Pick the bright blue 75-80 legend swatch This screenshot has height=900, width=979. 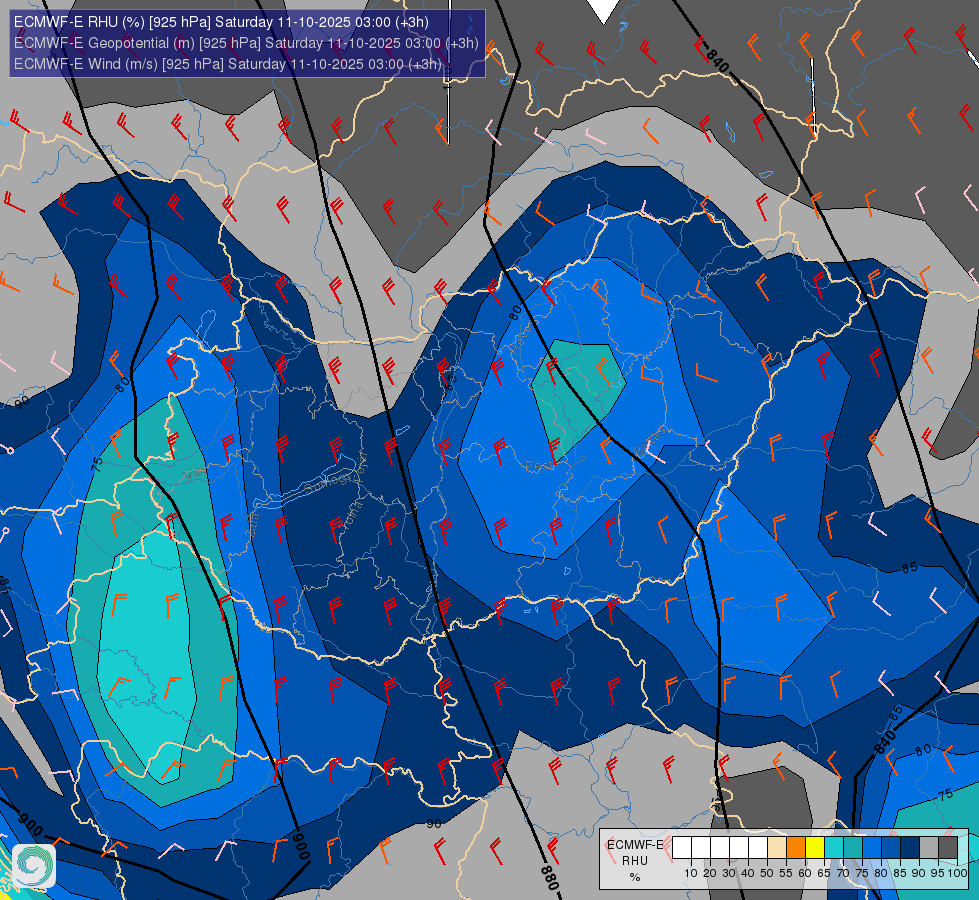(872, 847)
